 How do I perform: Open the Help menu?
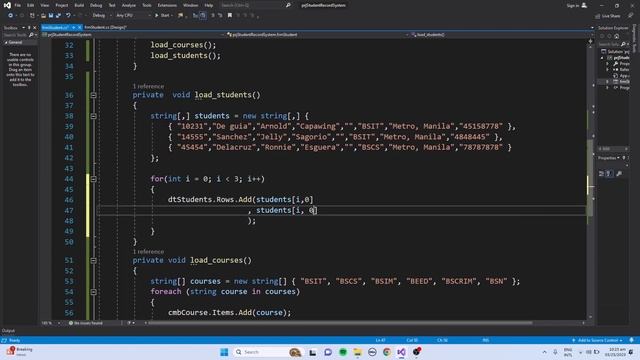coord(209,5)
